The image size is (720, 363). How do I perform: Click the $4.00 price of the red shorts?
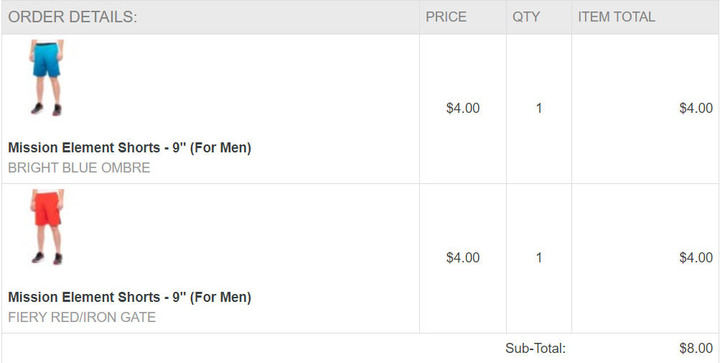click(x=463, y=258)
